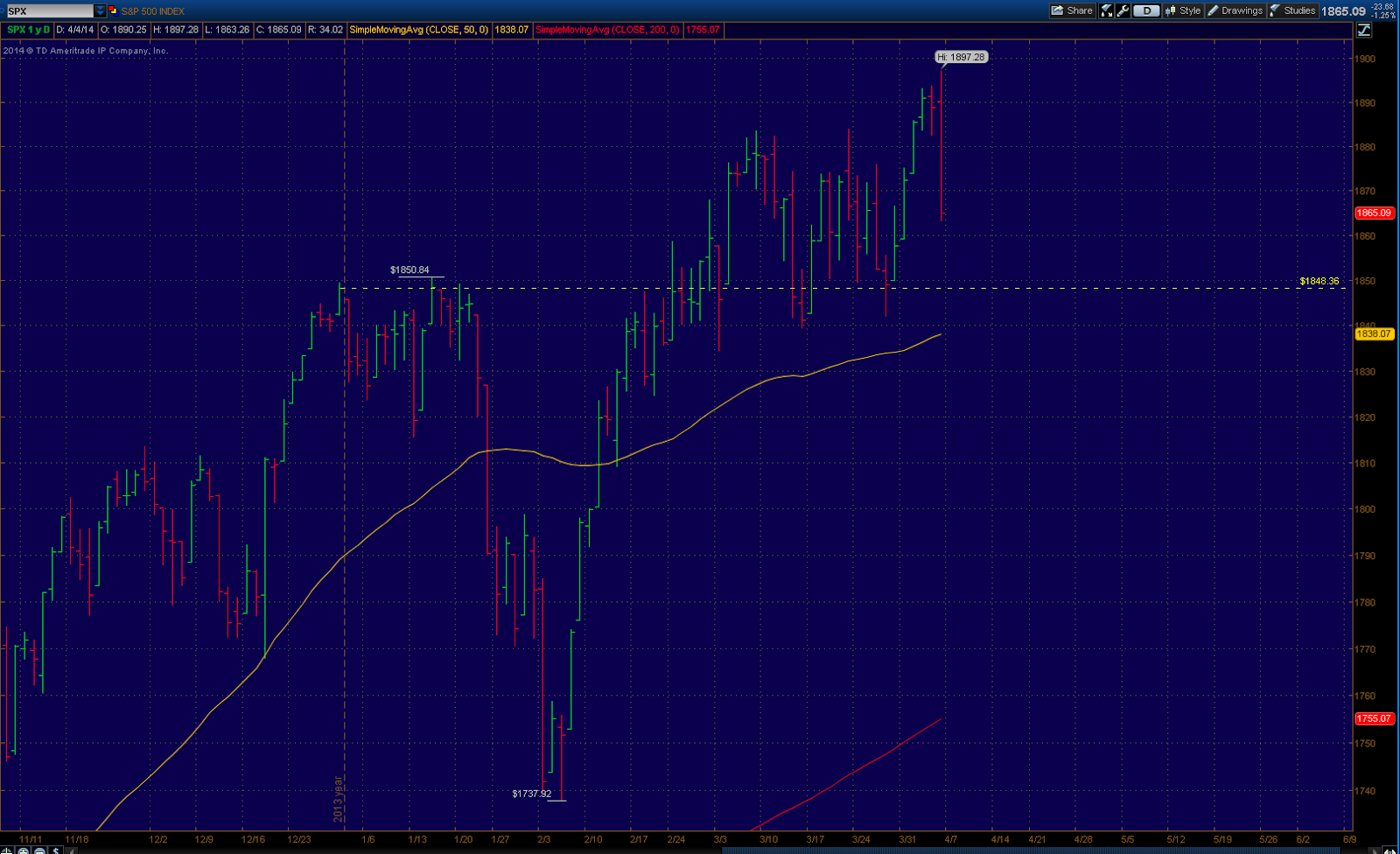
Task: Click the R: 34.02 range value
Action: 325,30
